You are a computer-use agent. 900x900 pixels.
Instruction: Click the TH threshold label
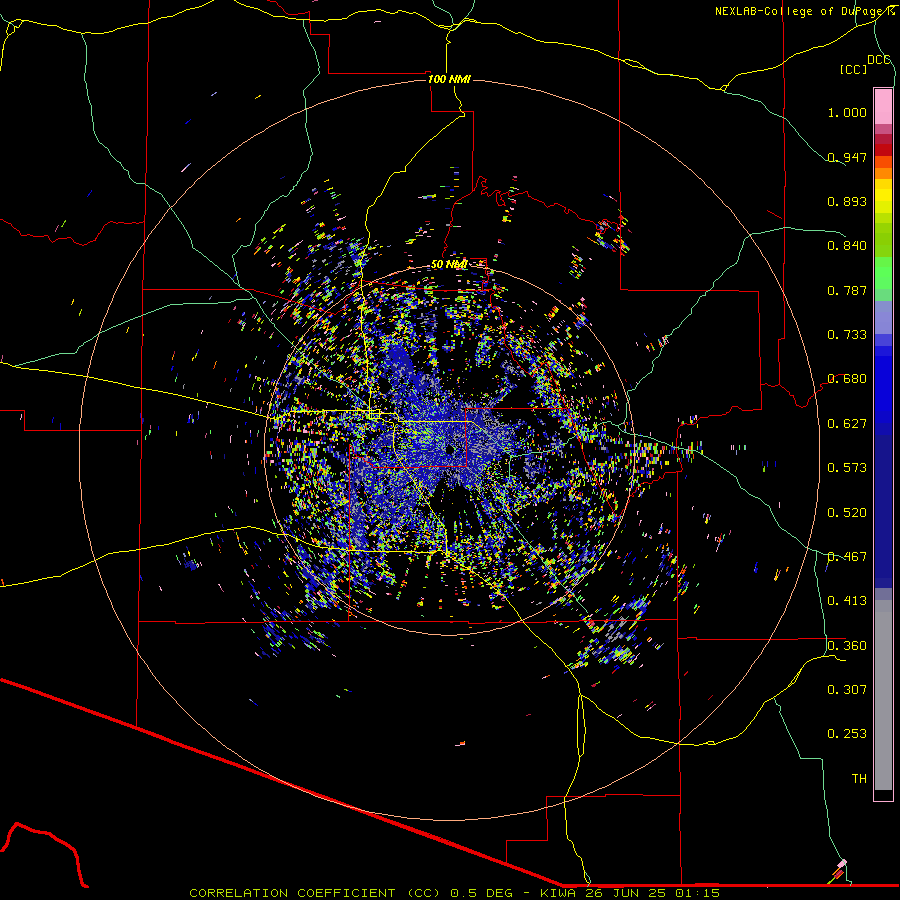[x=859, y=779]
